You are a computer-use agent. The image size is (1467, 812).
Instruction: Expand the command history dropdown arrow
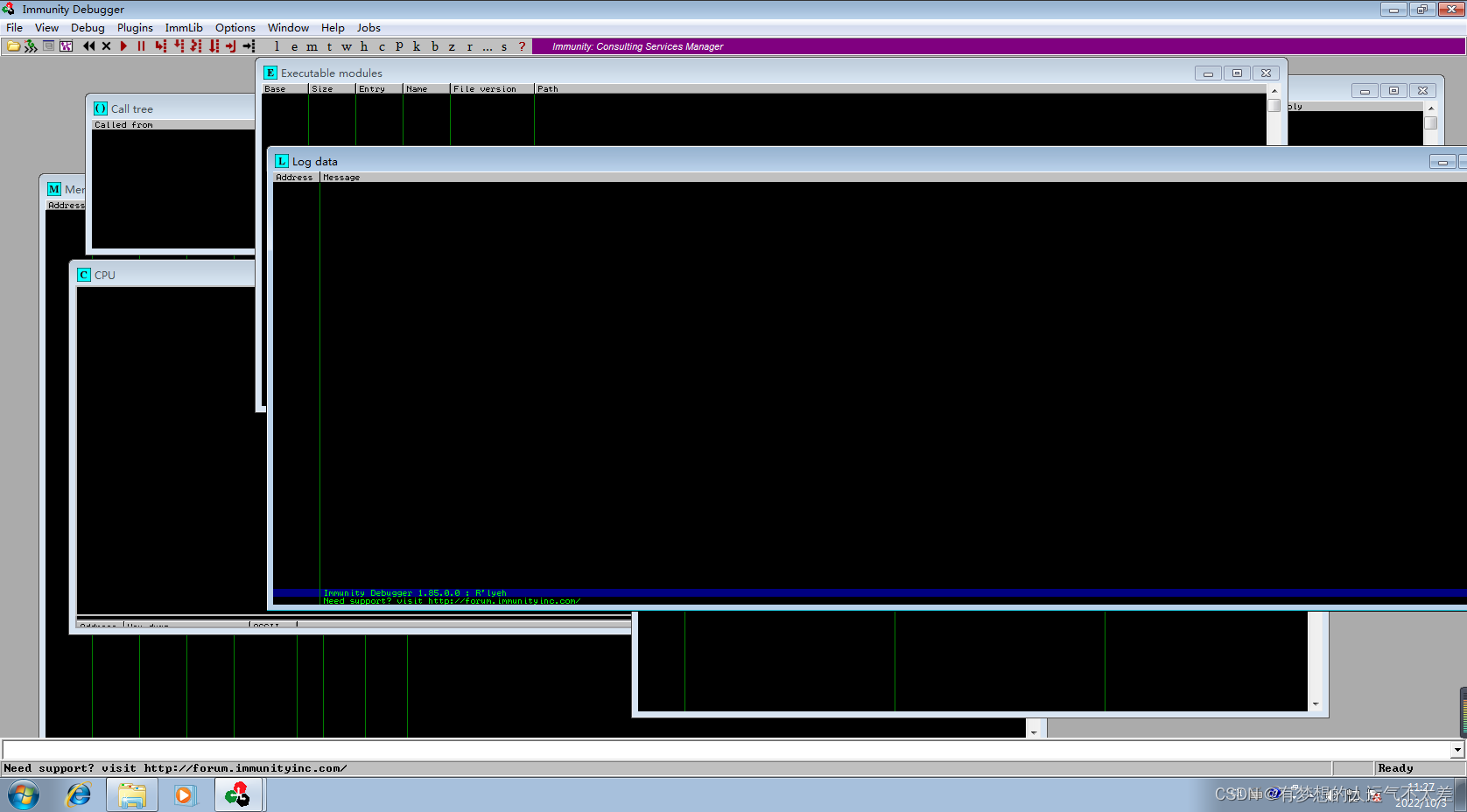[1457, 750]
